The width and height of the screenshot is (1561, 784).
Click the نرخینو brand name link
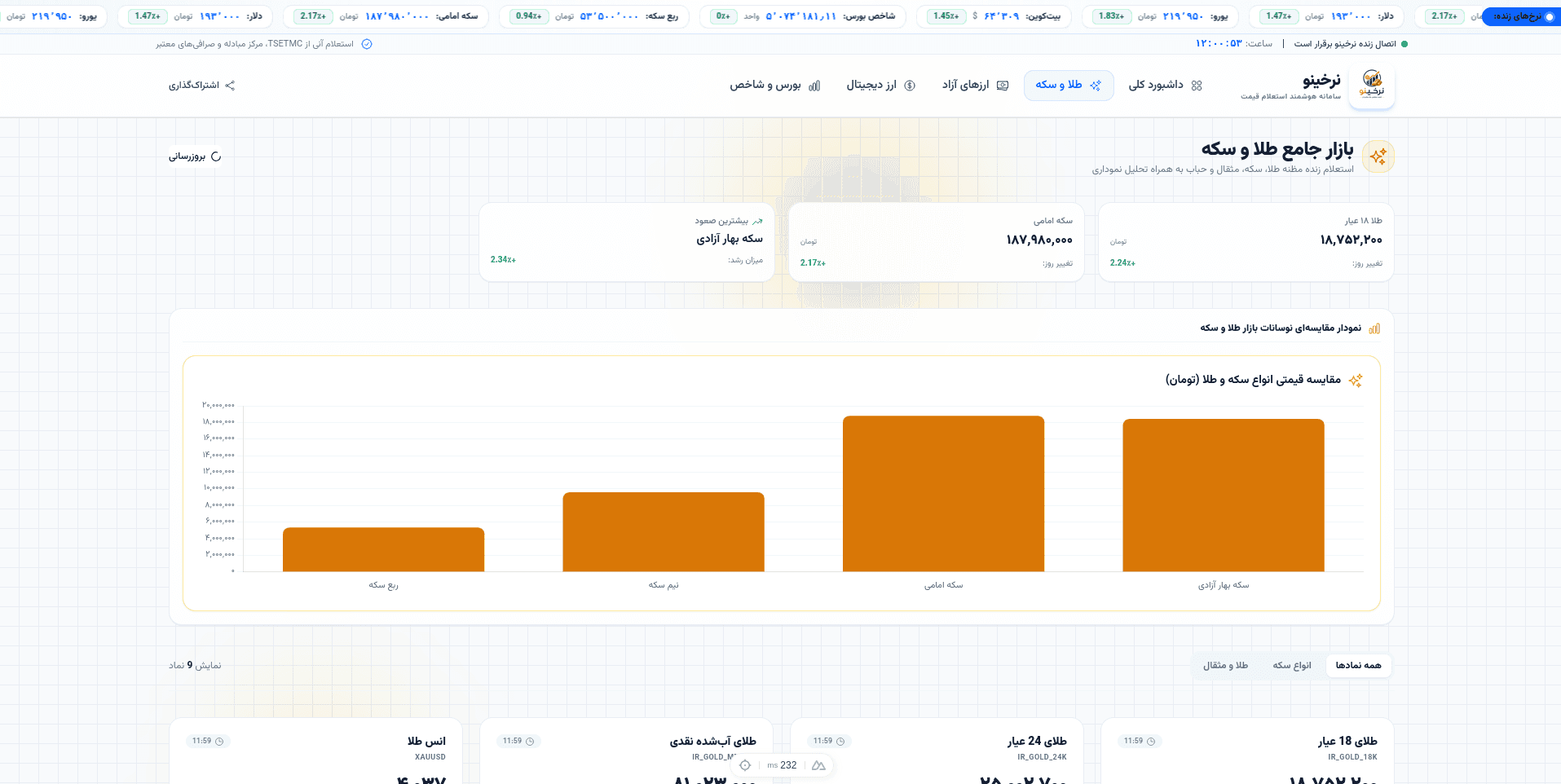tap(1321, 80)
